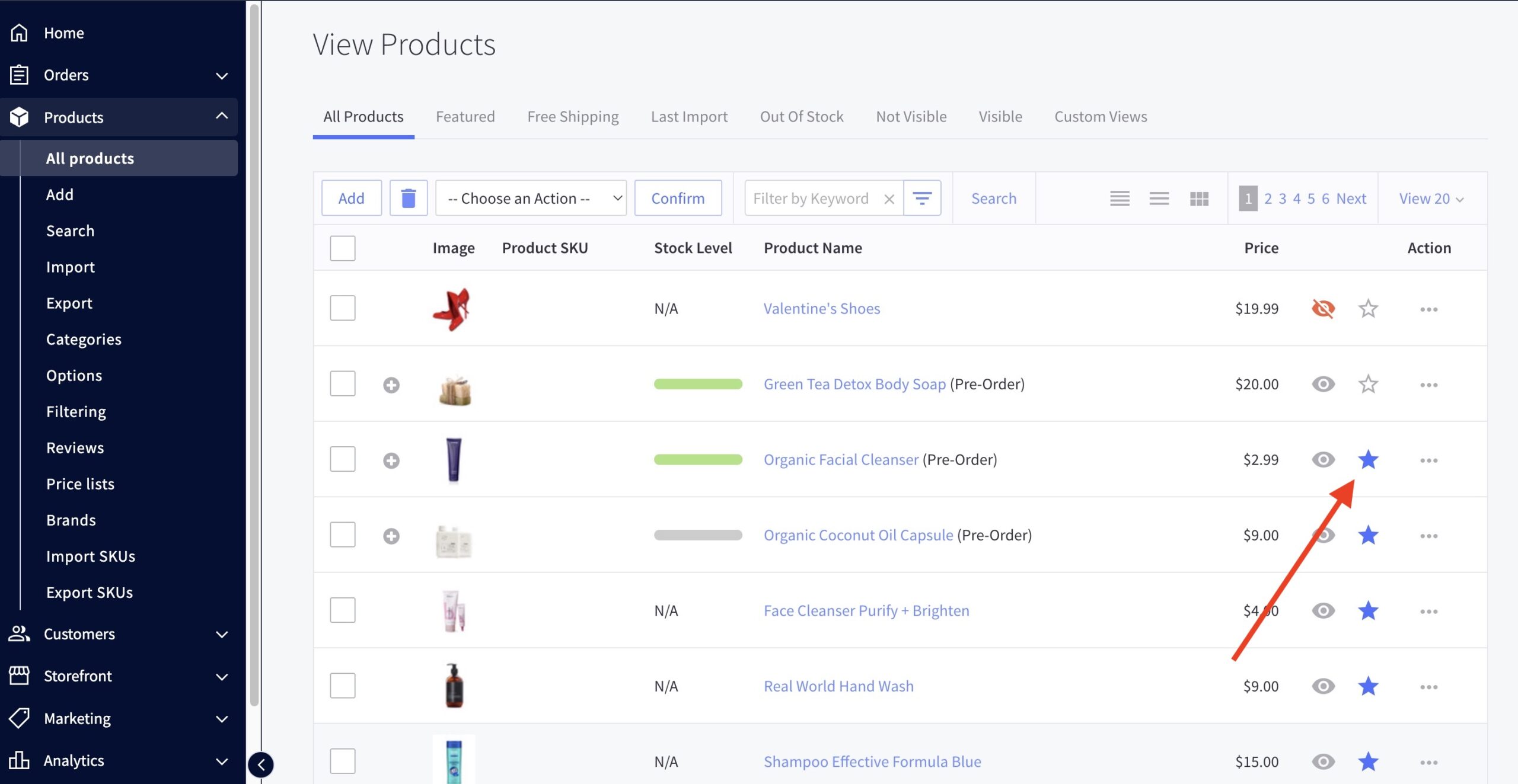Click into the Filter by Keyword field
This screenshot has height=784, width=1518.
(811, 199)
